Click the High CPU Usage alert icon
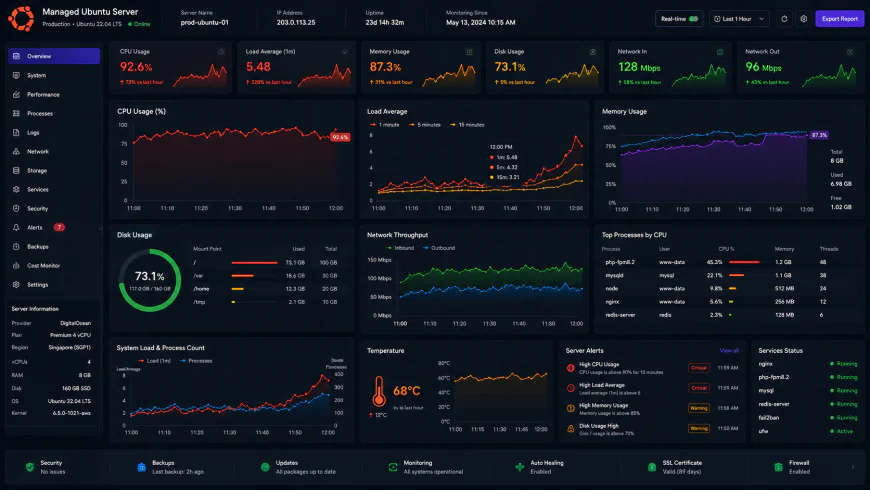The width and height of the screenshot is (870, 490). click(x=570, y=368)
